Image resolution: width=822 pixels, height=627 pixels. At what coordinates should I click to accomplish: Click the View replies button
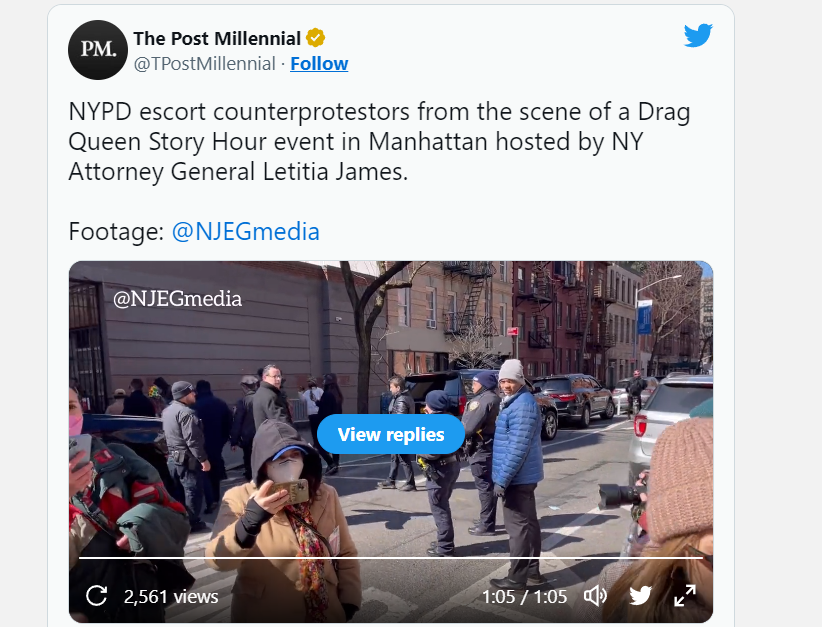(391, 434)
